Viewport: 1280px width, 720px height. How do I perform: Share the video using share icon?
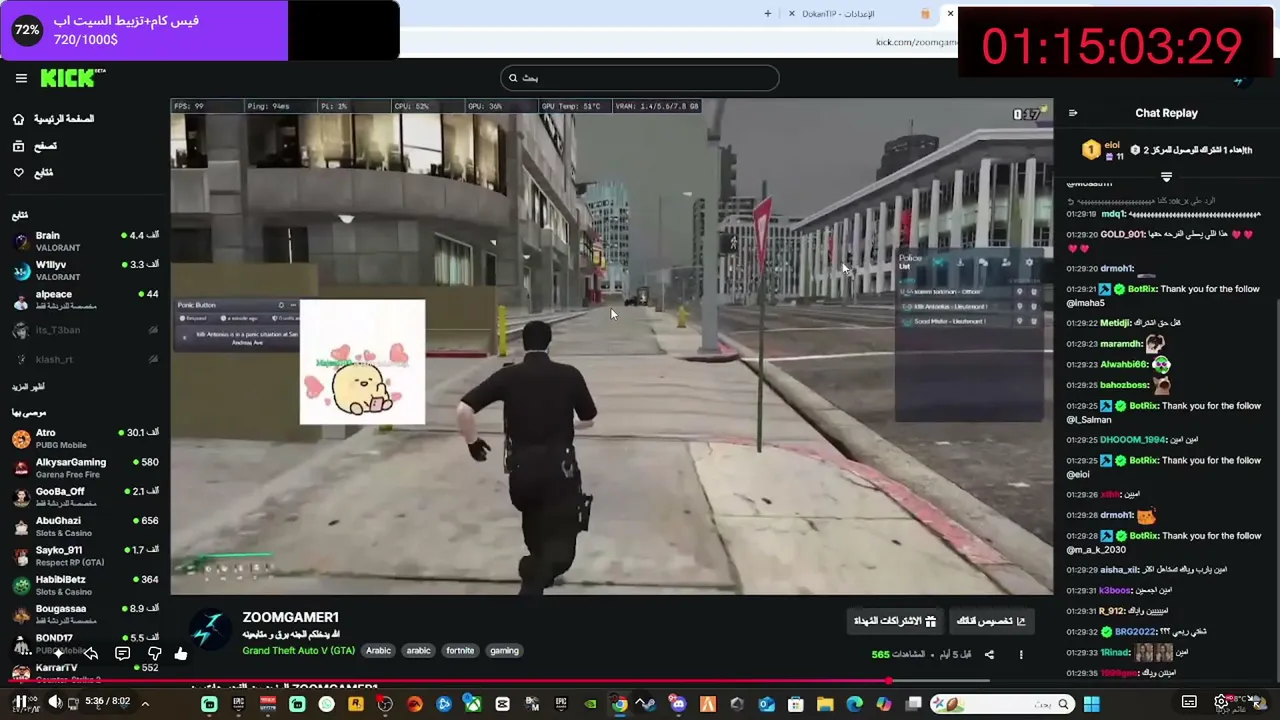989,655
